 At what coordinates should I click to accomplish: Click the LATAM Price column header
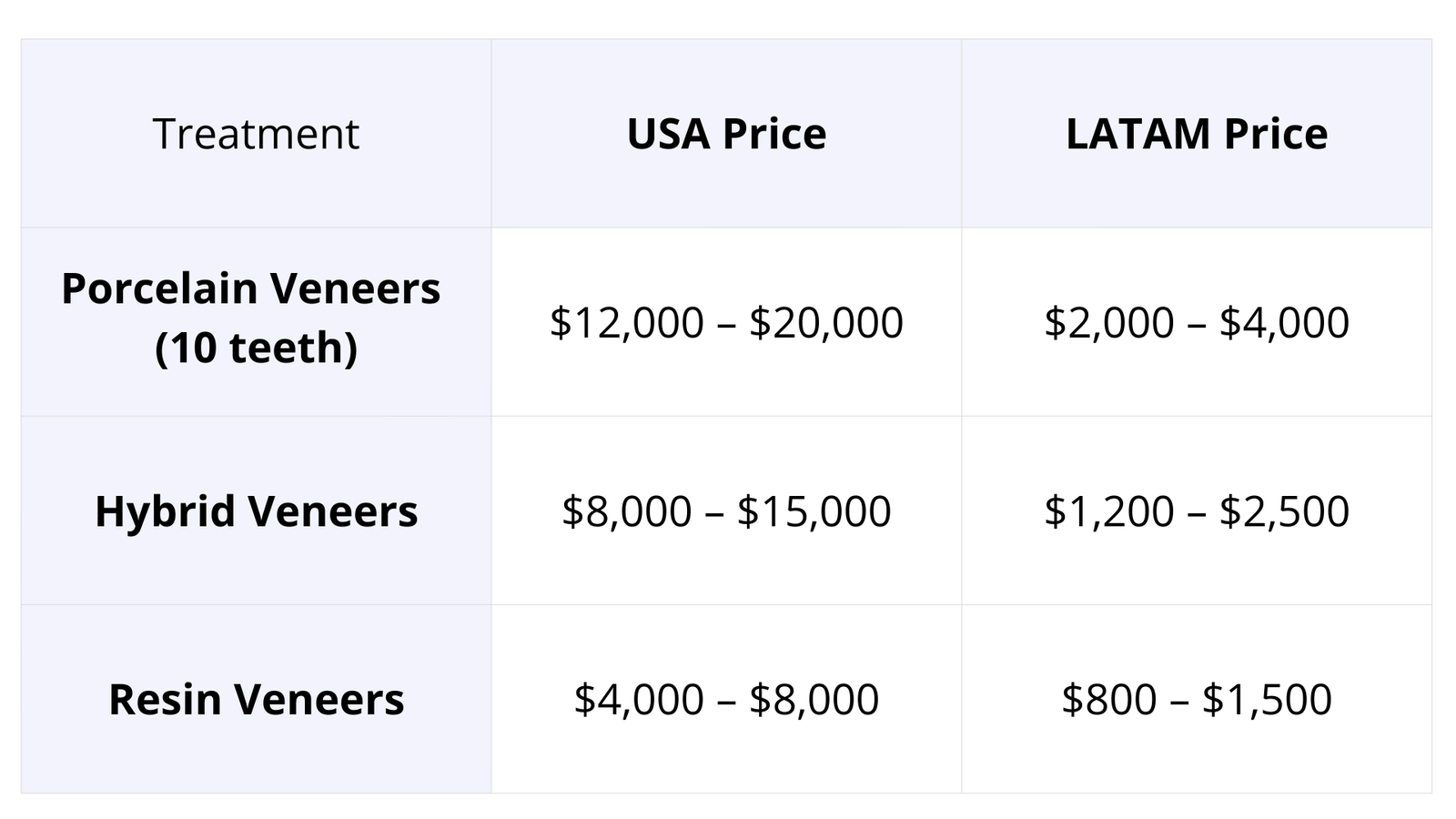[1197, 134]
